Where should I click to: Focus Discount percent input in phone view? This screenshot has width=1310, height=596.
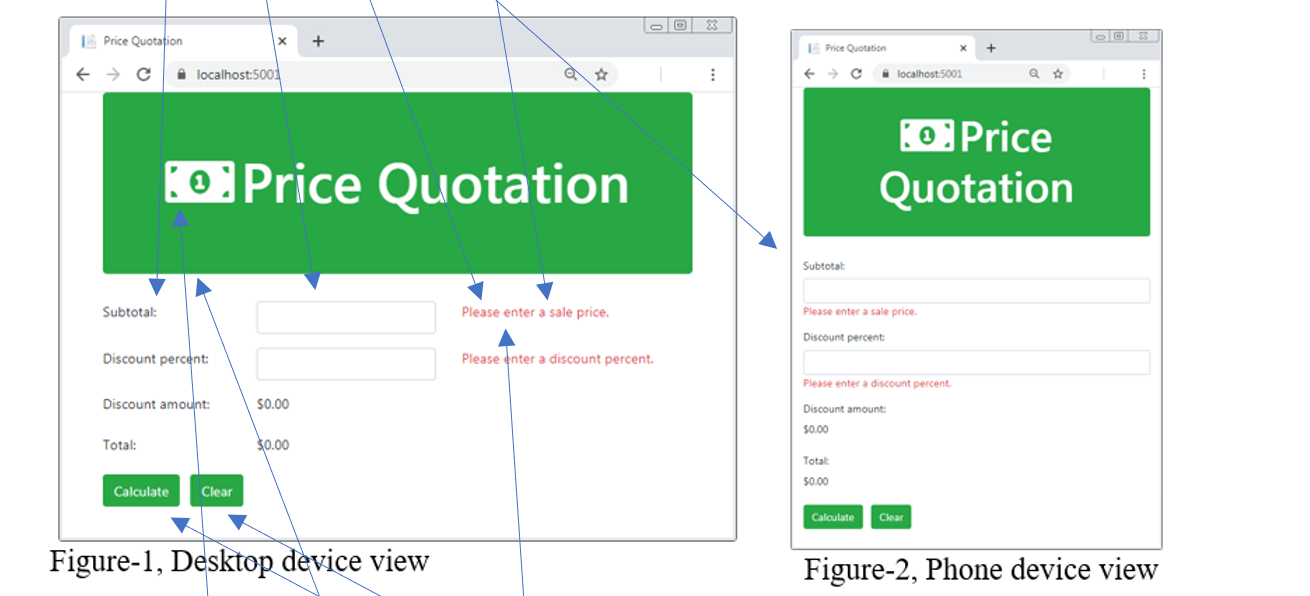(x=977, y=362)
